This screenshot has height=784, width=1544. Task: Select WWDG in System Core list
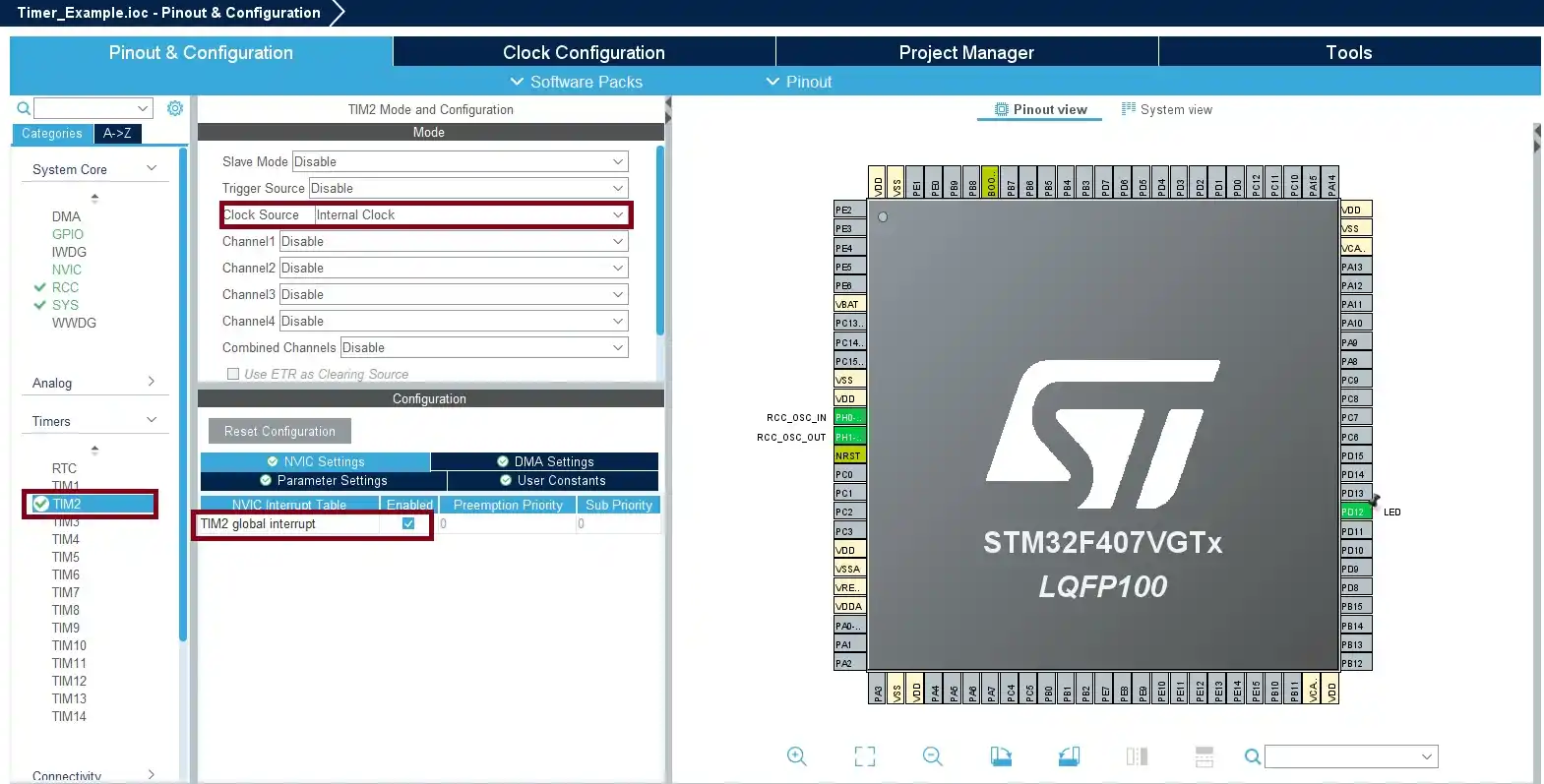[74, 323]
